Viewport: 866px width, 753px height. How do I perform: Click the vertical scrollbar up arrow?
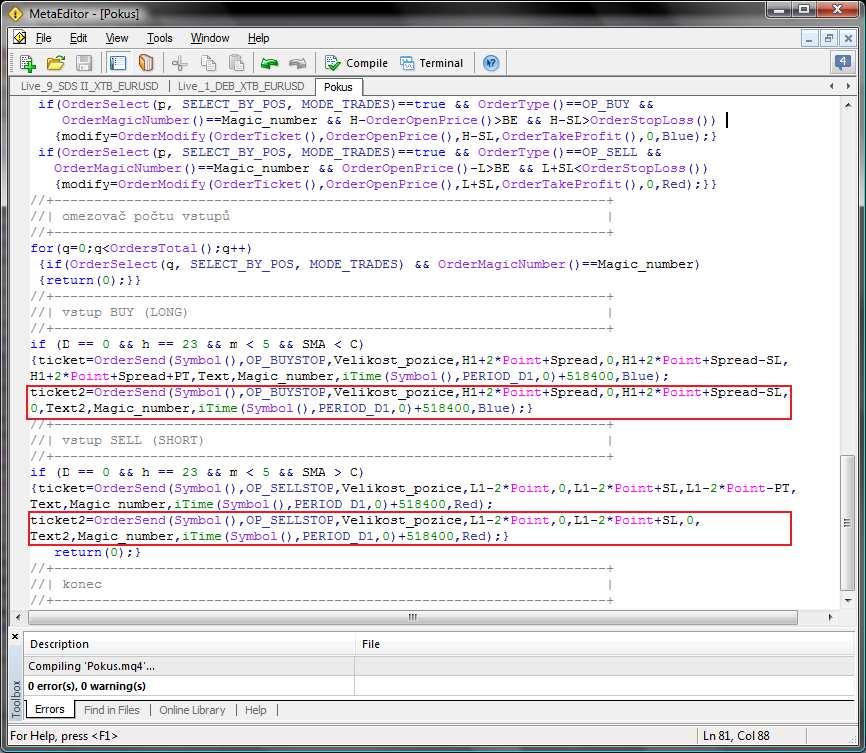pos(848,104)
